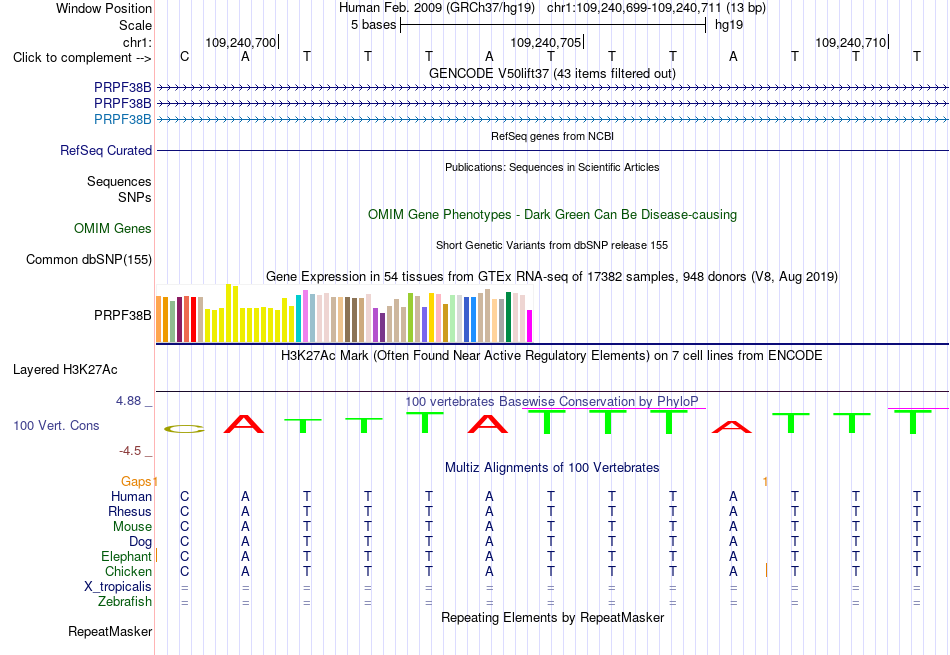Click the RepeatMasker track label
The image size is (950, 655).
110,631
